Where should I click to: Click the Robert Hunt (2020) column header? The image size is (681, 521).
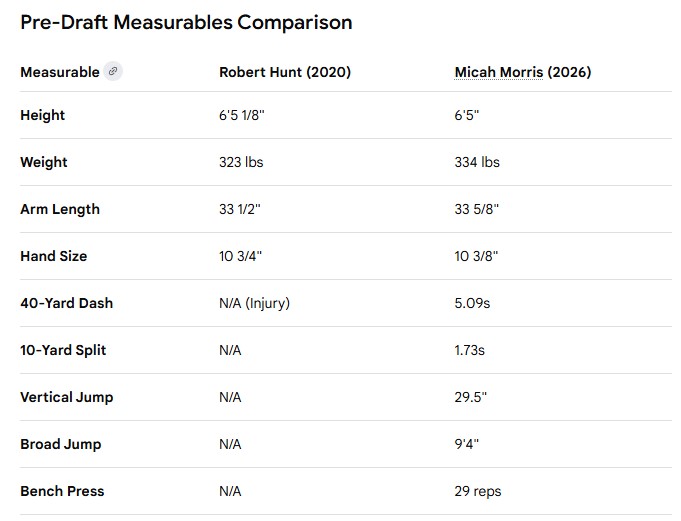[285, 72]
